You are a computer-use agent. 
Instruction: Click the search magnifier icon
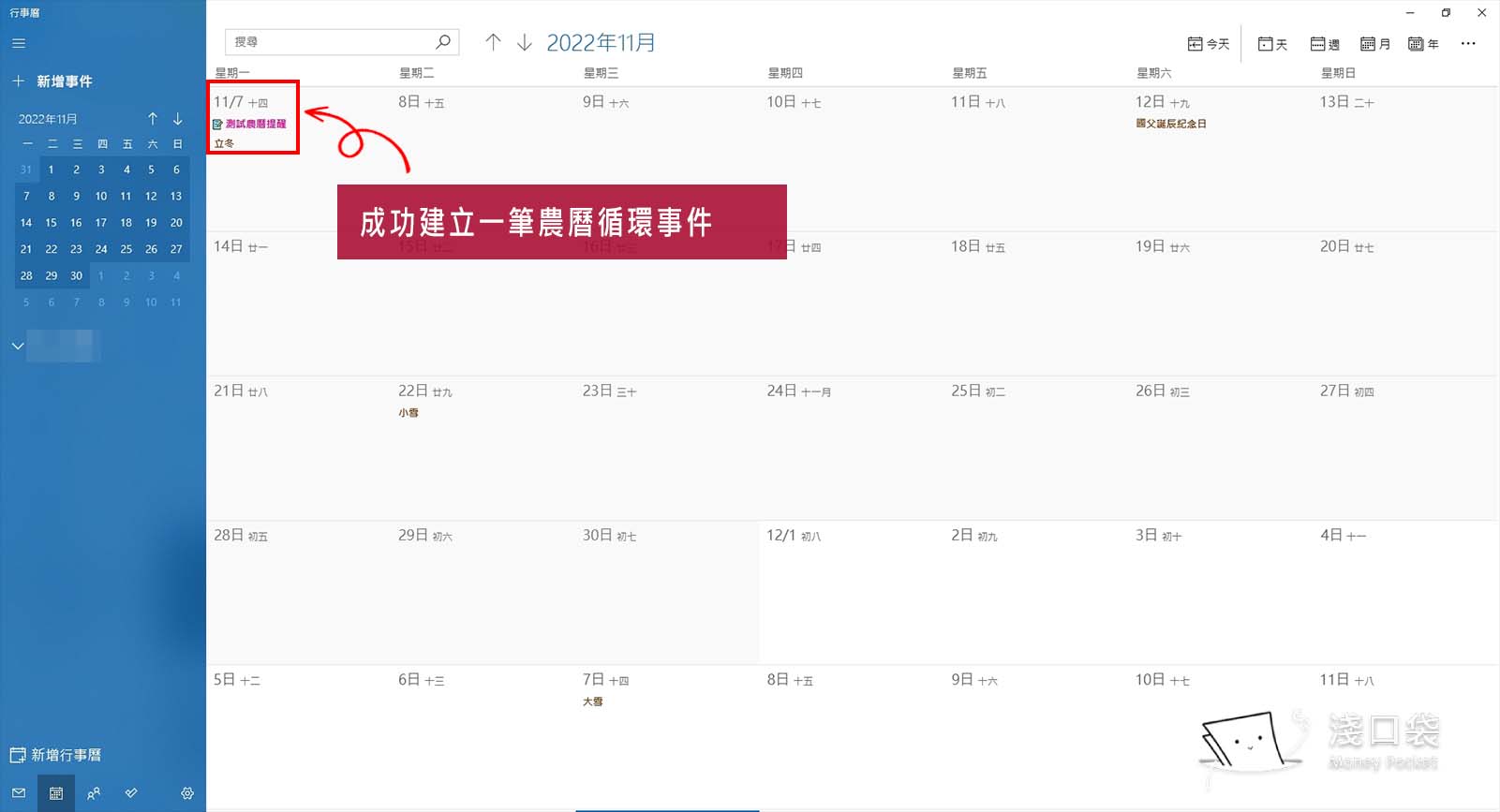(444, 42)
